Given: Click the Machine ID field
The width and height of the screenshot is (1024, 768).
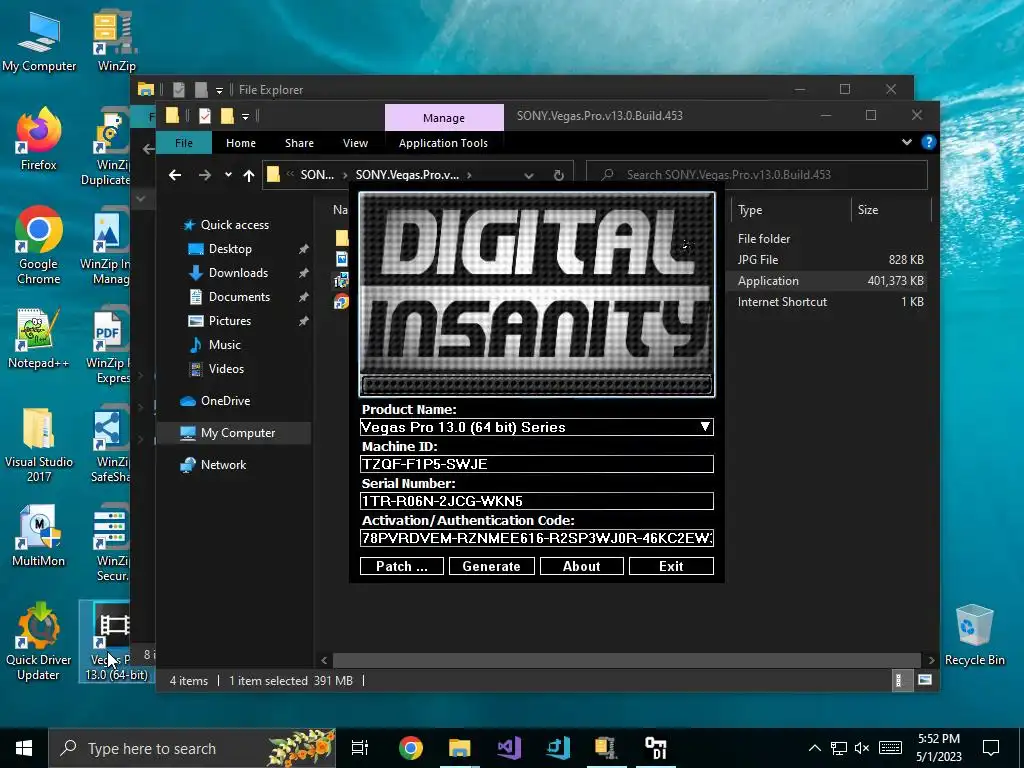Looking at the screenshot, I should tap(537, 464).
